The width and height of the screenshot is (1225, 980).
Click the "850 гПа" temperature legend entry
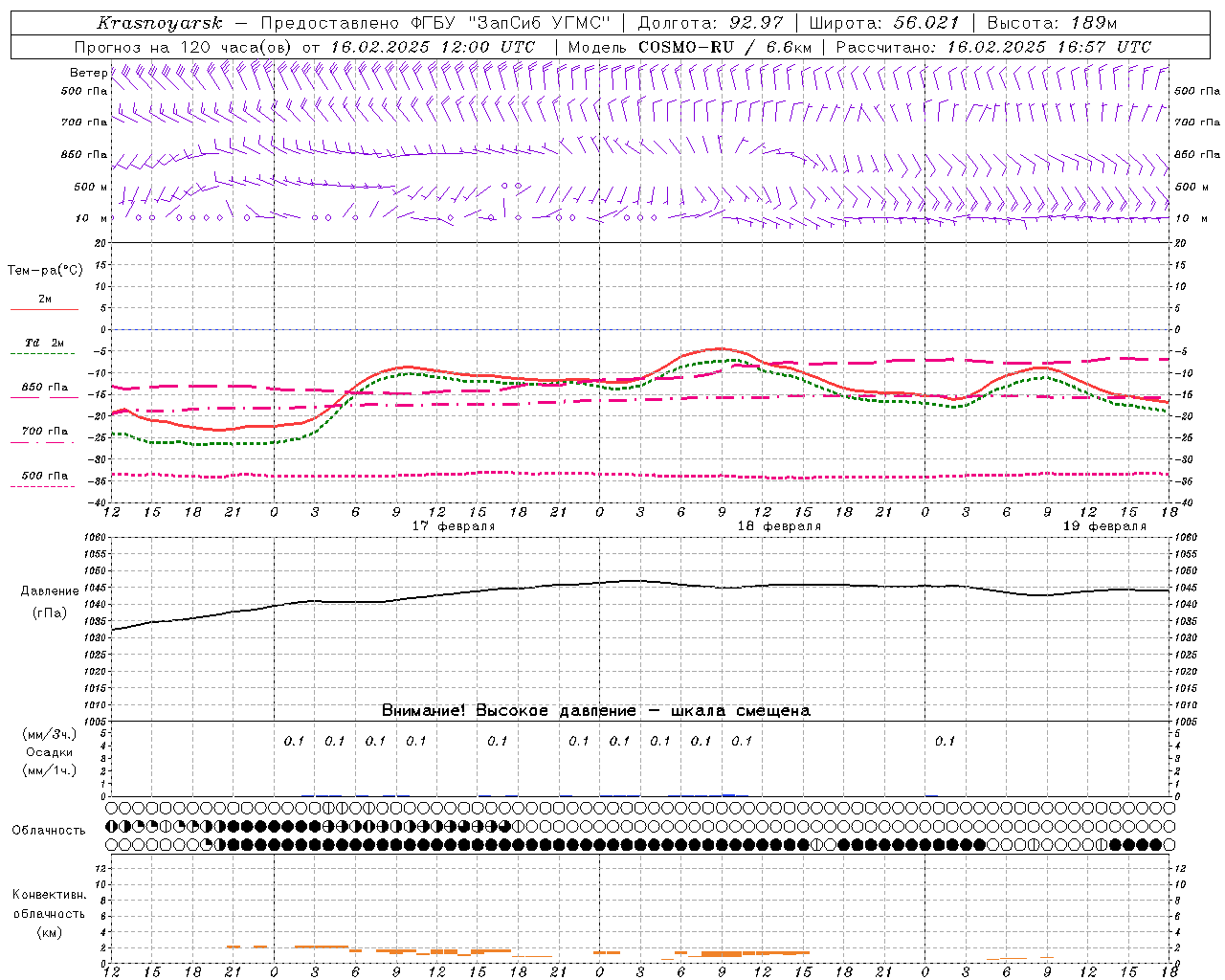click(45, 388)
